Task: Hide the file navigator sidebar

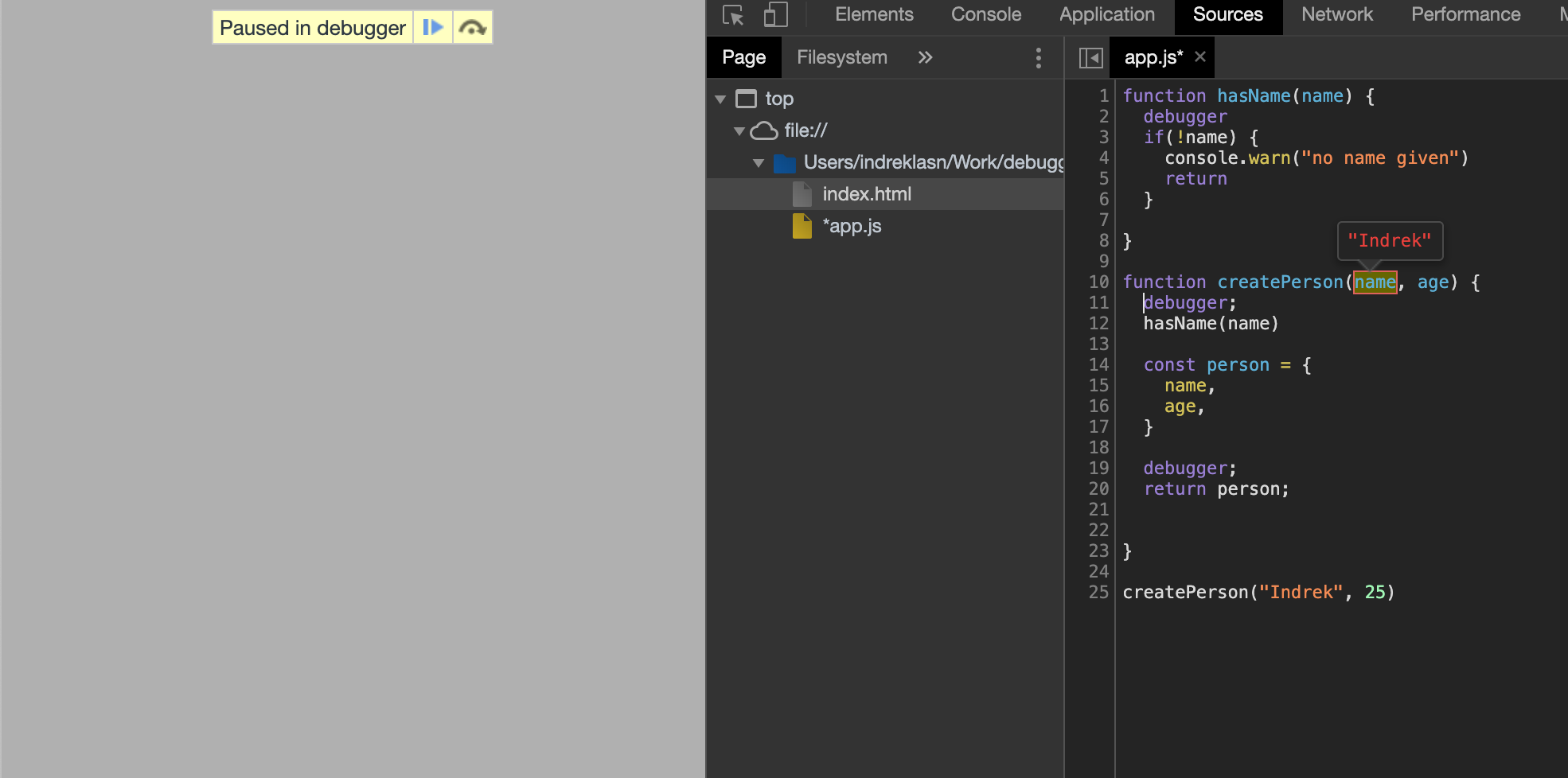Action: (1091, 56)
